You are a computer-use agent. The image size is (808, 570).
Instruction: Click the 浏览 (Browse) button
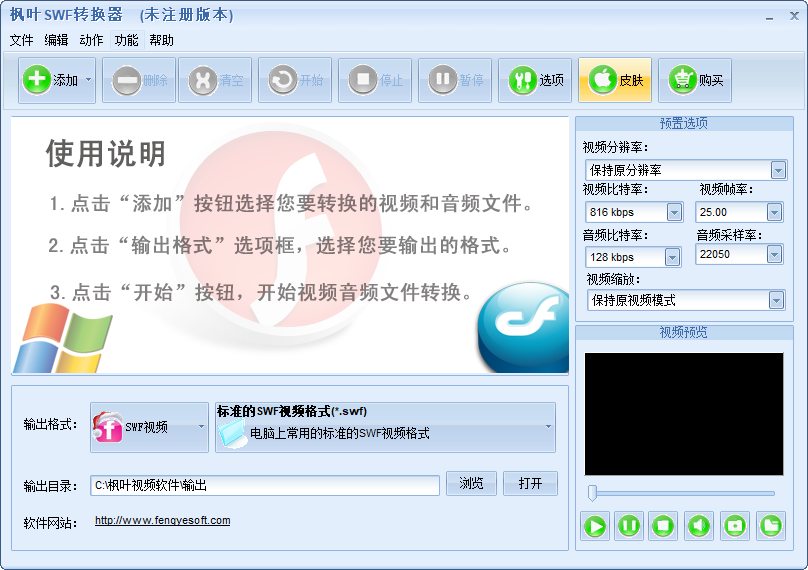(x=471, y=483)
